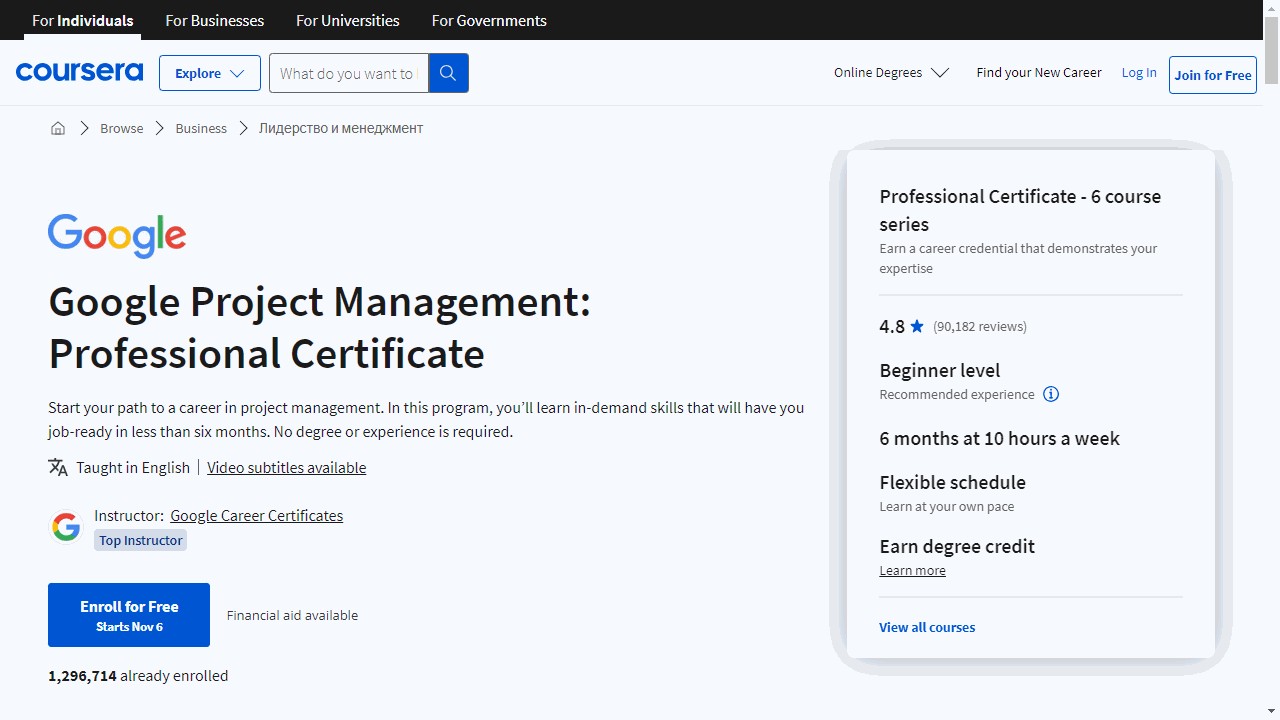Viewport: 1280px width, 720px height.
Task: Click 6 months at 10 hours text
Action: (x=999, y=438)
